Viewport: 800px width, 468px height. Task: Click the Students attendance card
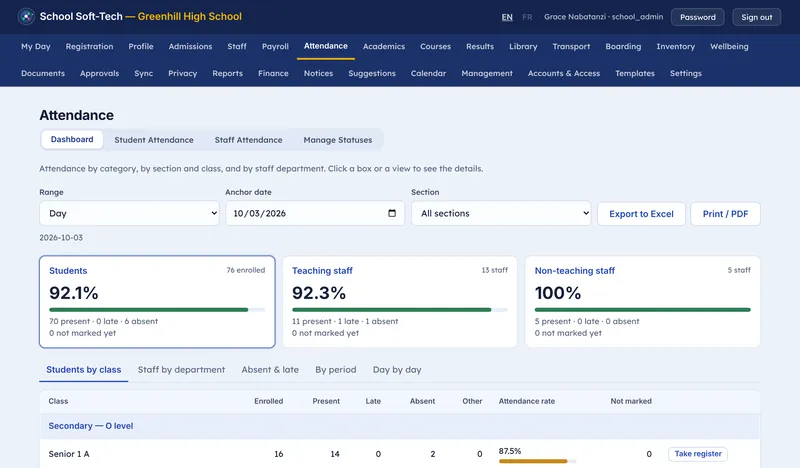pos(157,302)
